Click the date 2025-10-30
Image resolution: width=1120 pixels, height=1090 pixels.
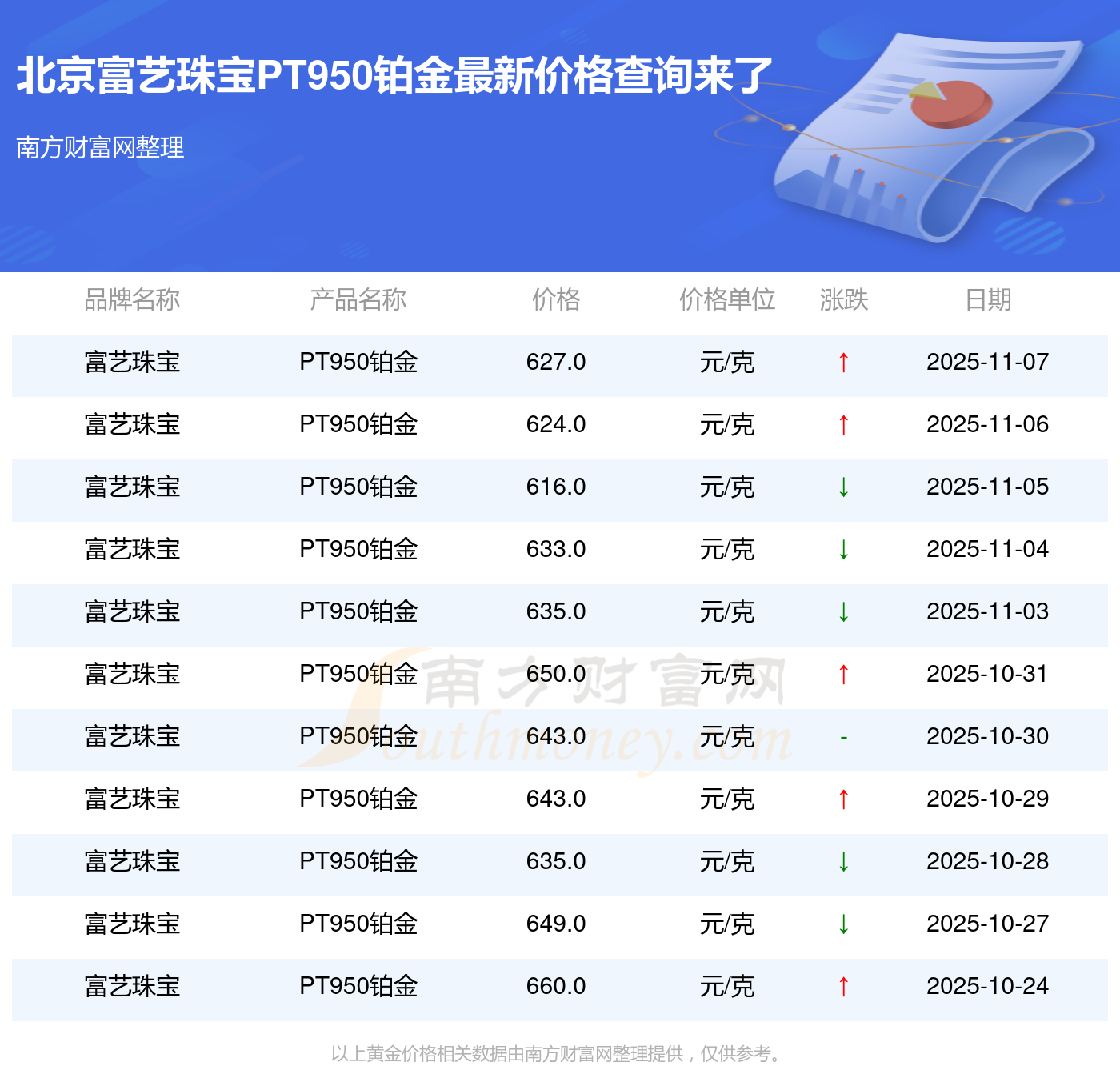tap(988, 737)
